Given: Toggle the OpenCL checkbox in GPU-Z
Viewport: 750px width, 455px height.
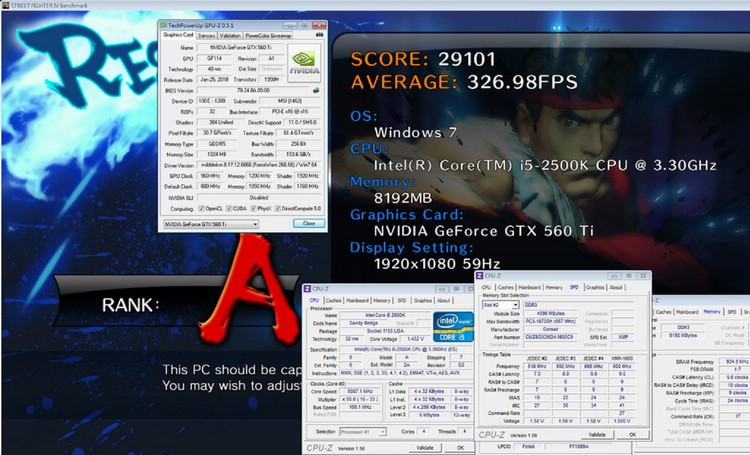Looking at the screenshot, I should pos(201,209).
